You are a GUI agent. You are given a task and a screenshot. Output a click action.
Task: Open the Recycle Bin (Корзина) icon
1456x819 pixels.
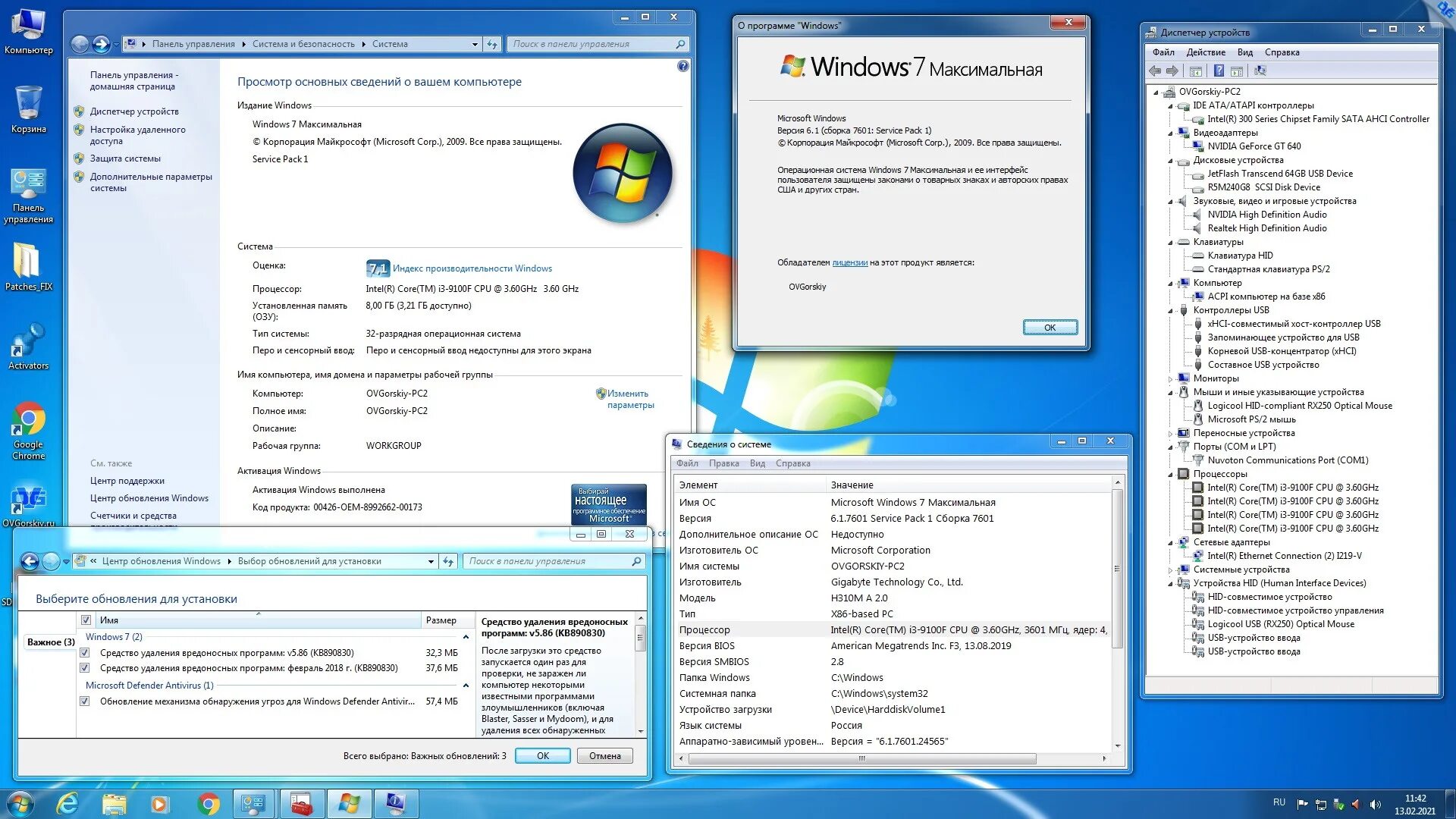28,104
